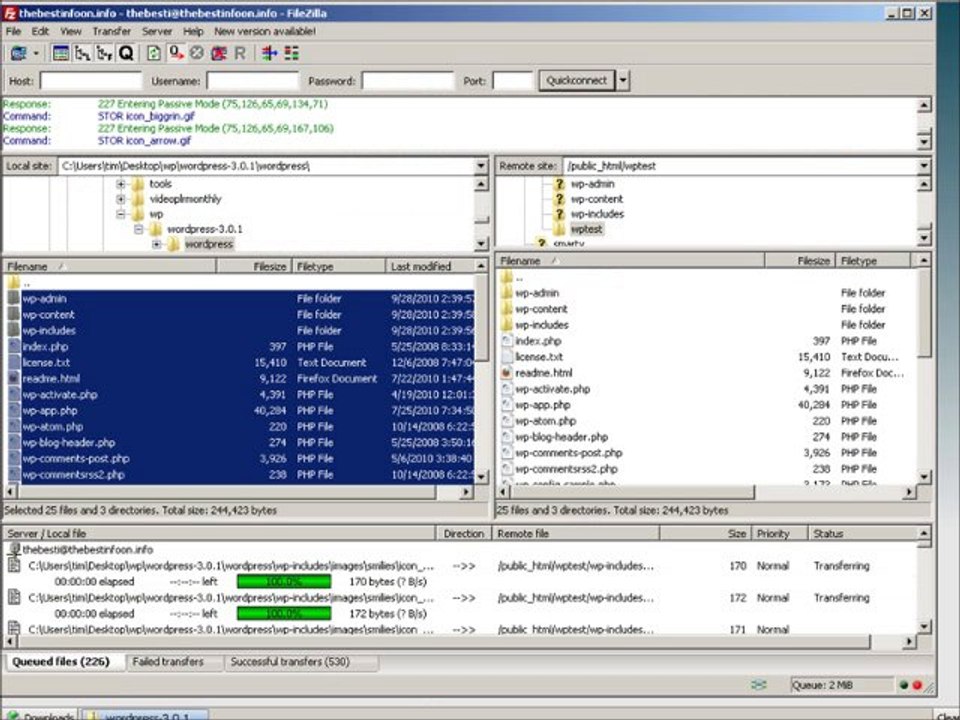Click the process queue toolbar icon
This screenshot has width=960, height=720.
(176, 53)
